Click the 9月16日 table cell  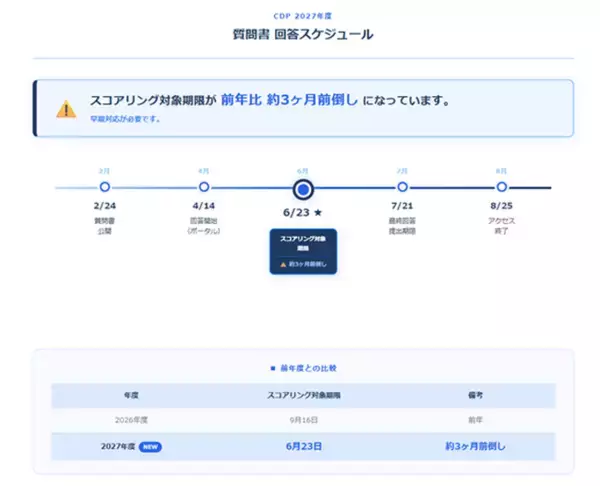[x=304, y=420]
